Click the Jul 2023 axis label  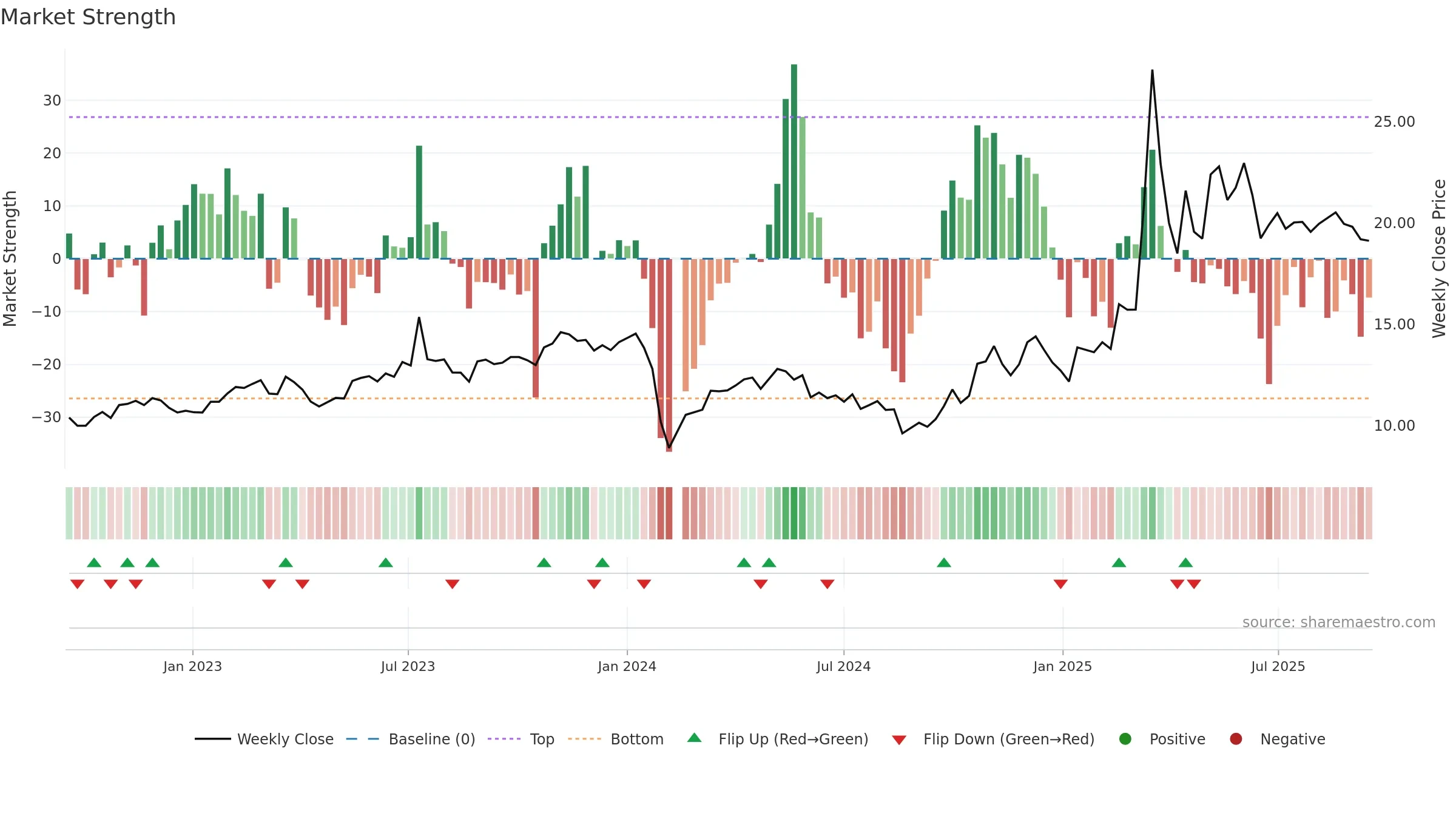point(408,666)
